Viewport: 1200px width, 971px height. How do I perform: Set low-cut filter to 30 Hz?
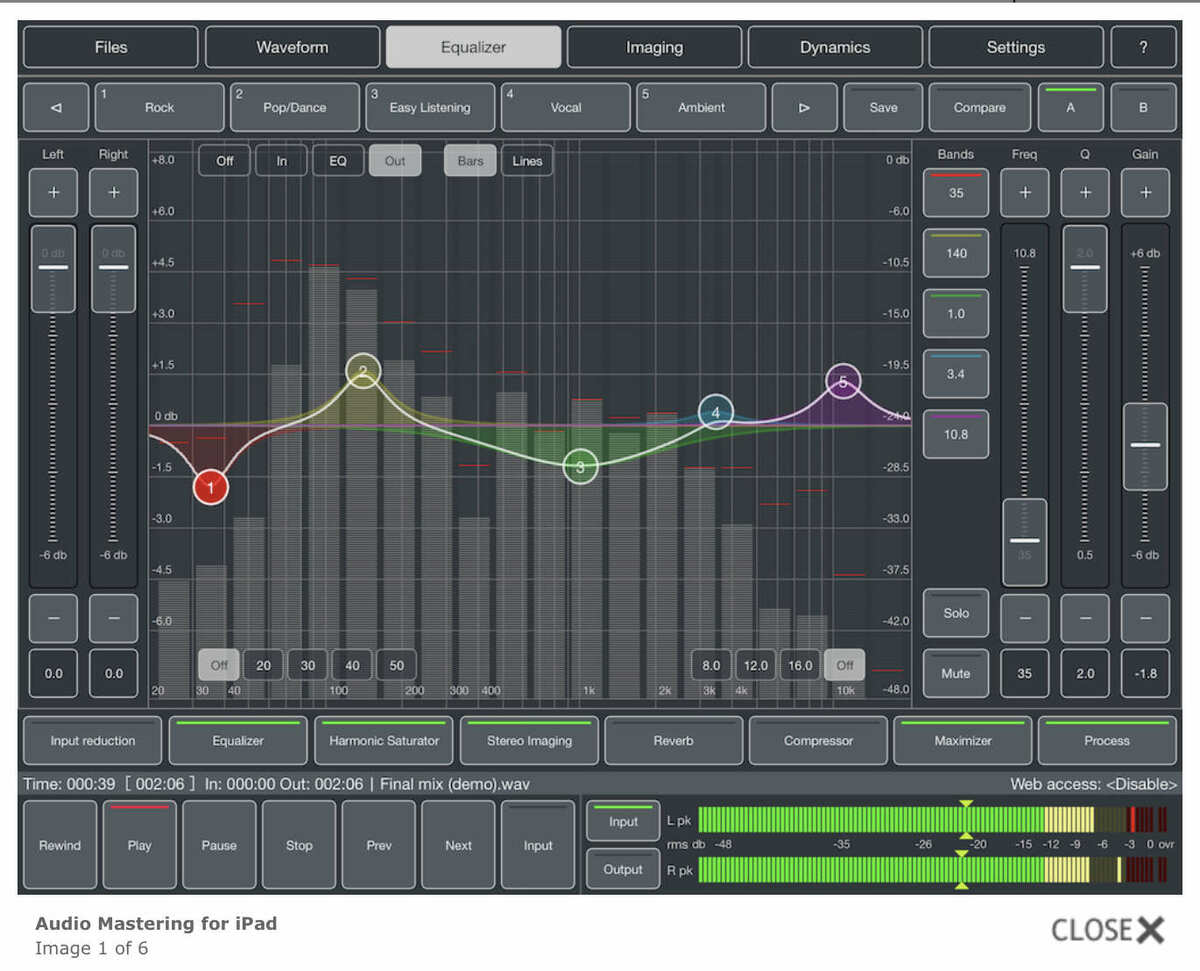308,665
